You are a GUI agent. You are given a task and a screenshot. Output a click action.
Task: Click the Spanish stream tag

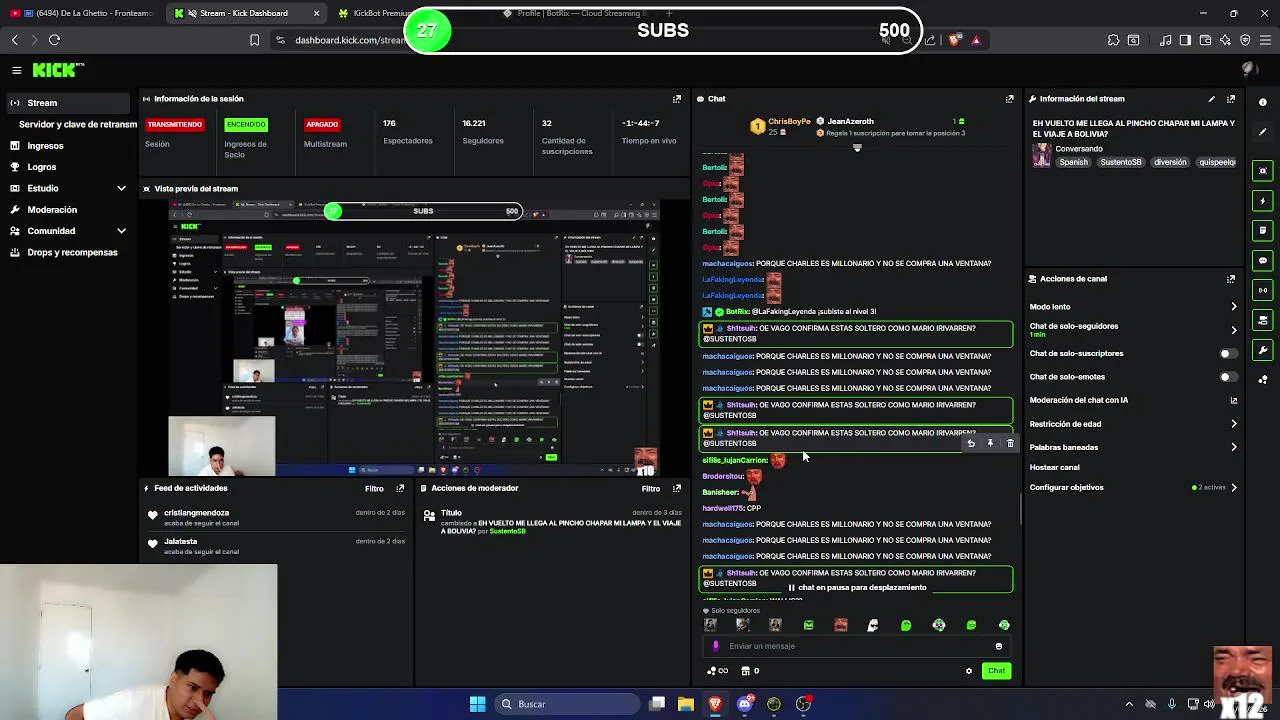pyautogui.click(x=1073, y=162)
